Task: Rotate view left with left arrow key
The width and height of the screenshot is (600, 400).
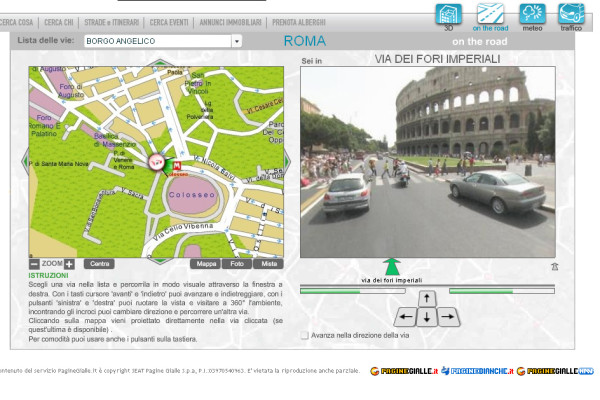Action: [406, 317]
